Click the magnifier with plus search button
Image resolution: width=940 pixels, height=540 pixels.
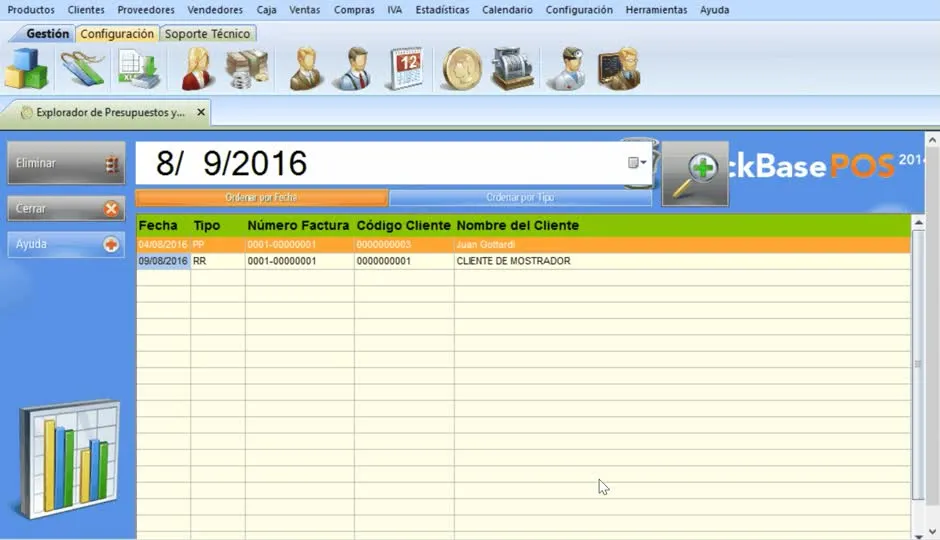[695, 174]
